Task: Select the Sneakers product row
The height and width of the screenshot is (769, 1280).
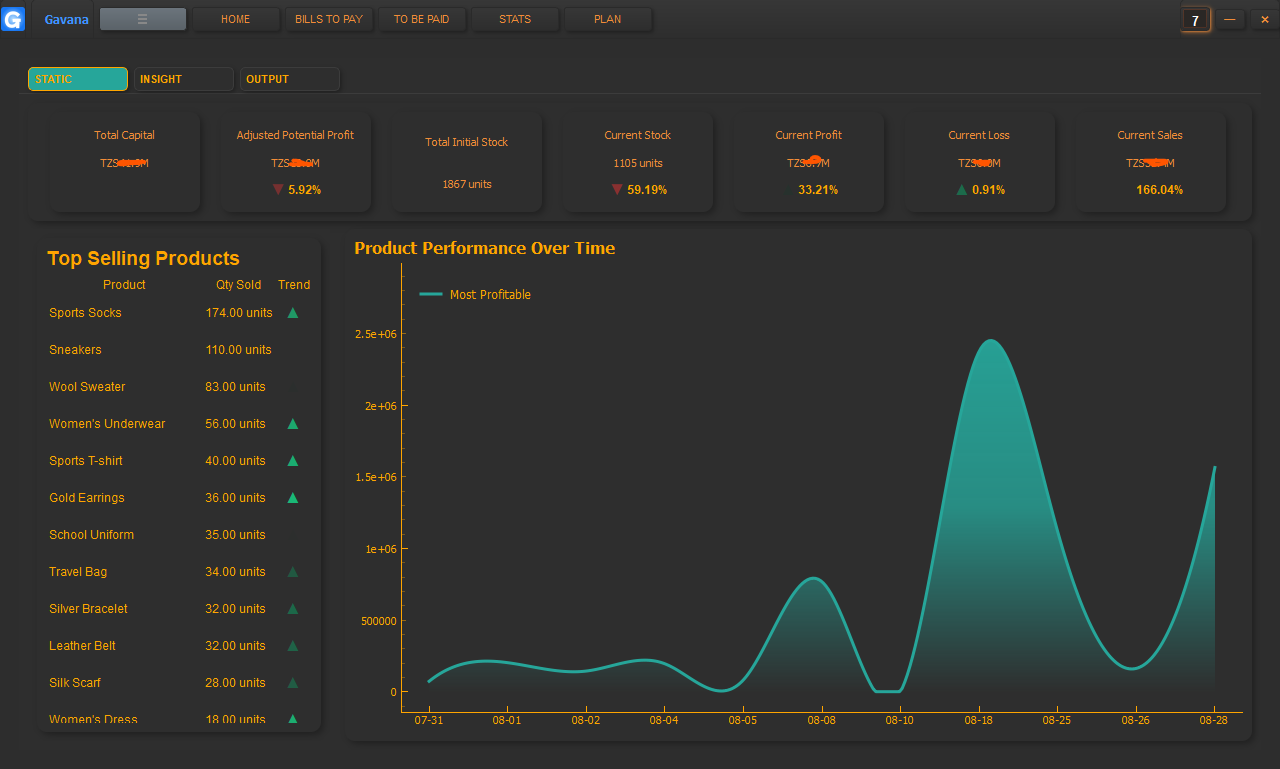Action: 180,350
